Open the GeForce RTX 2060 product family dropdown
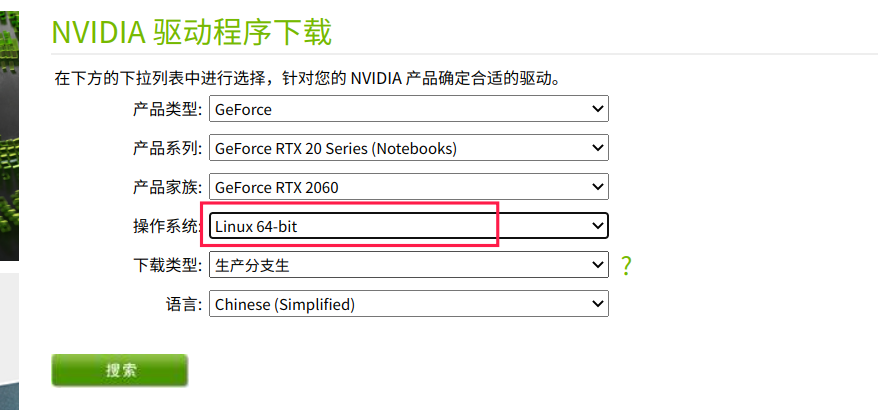Image resolution: width=878 pixels, height=410 pixels. 408,187
